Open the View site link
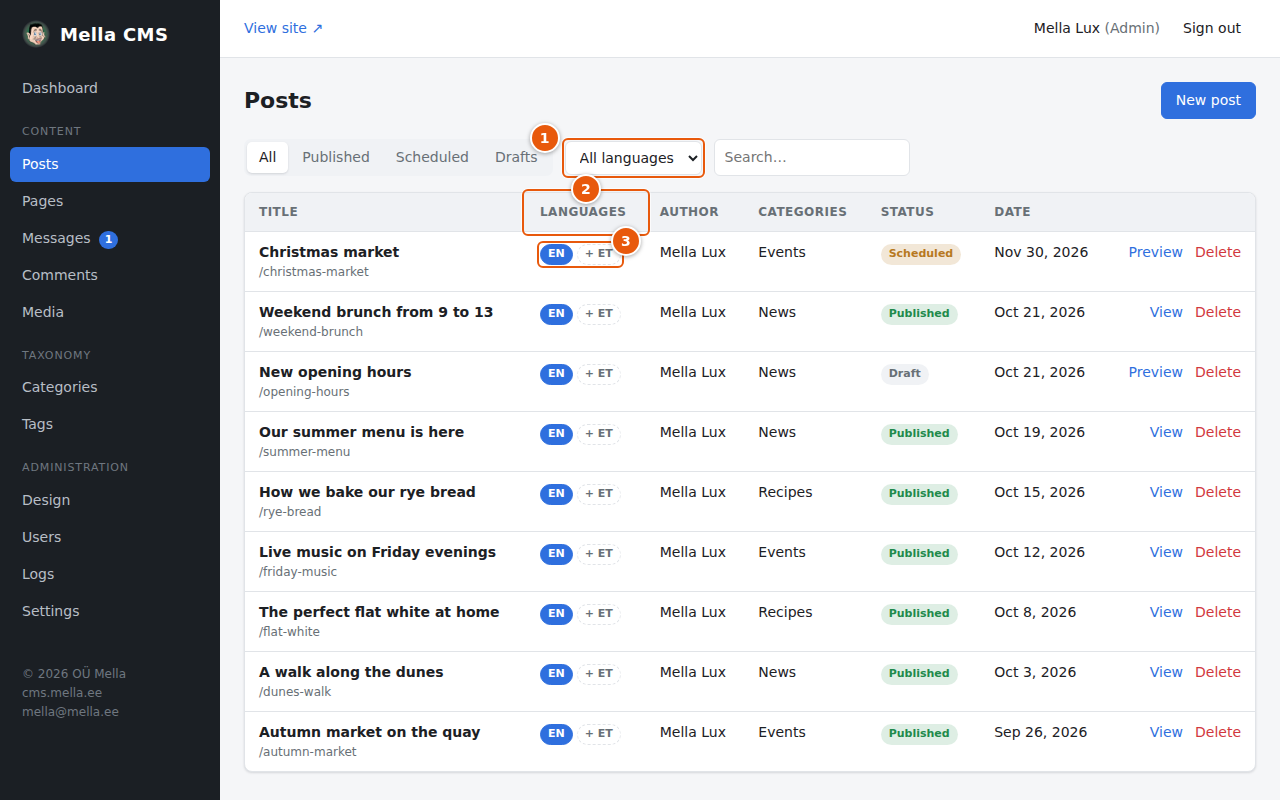Viewport: 1280px width, 800px height. [284, 28]
